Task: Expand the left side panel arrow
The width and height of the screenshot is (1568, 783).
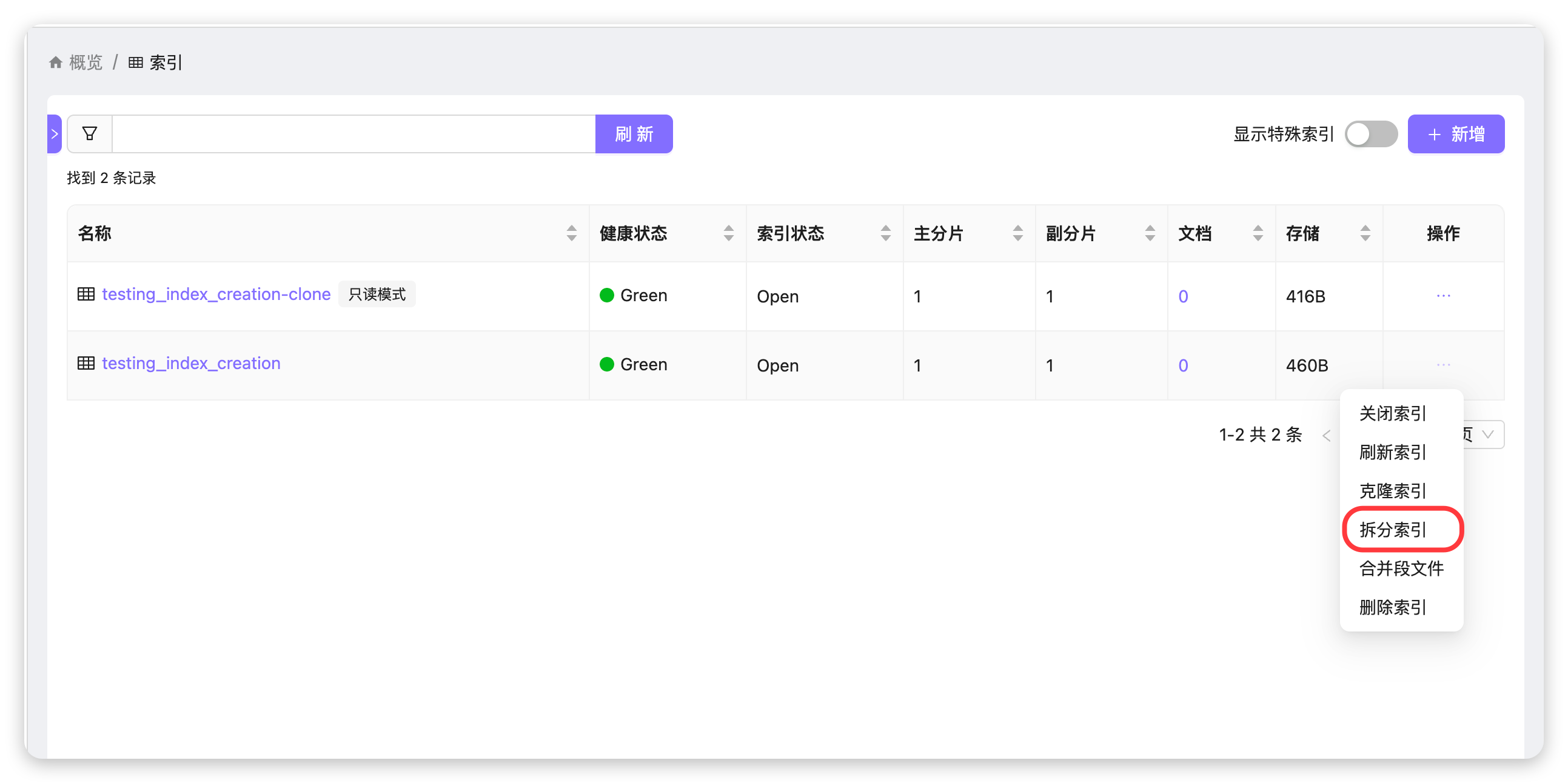Action: pos(55,134)
